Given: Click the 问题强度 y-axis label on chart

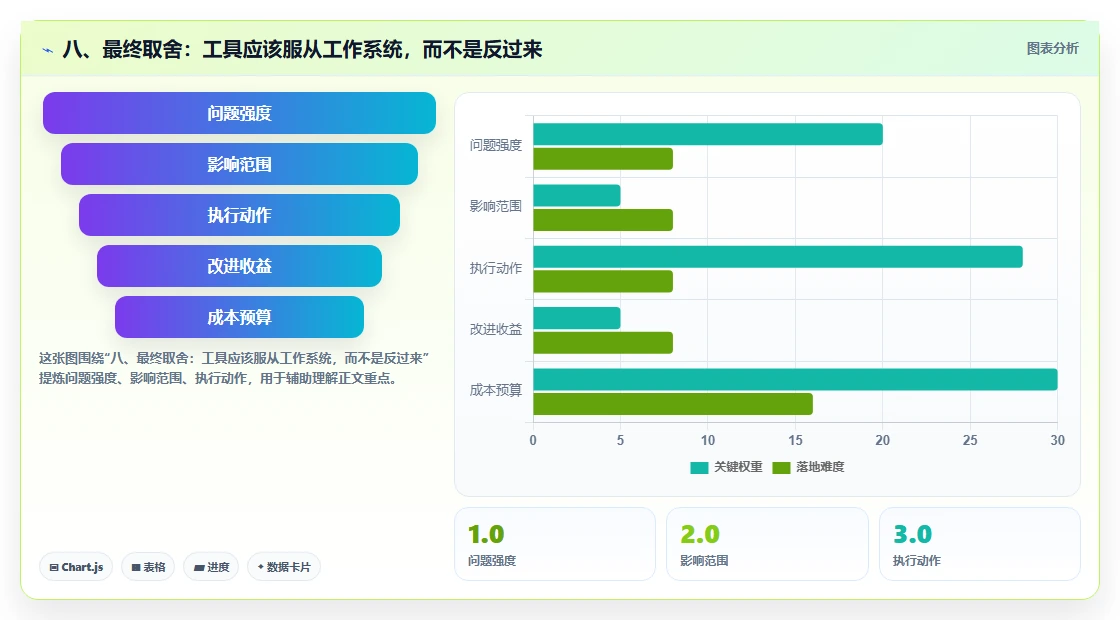Looking at the screenshot, I should [496, 146].
